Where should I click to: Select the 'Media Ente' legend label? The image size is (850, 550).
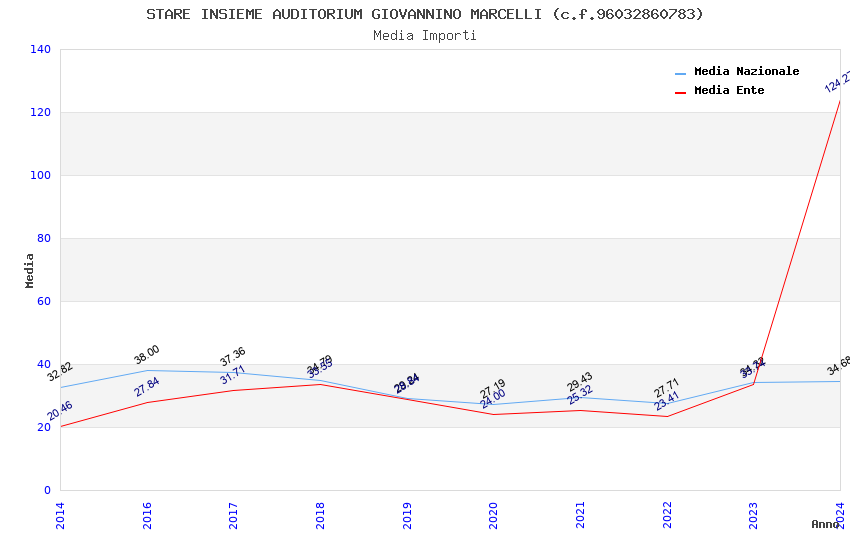click(x=729, y=90)
